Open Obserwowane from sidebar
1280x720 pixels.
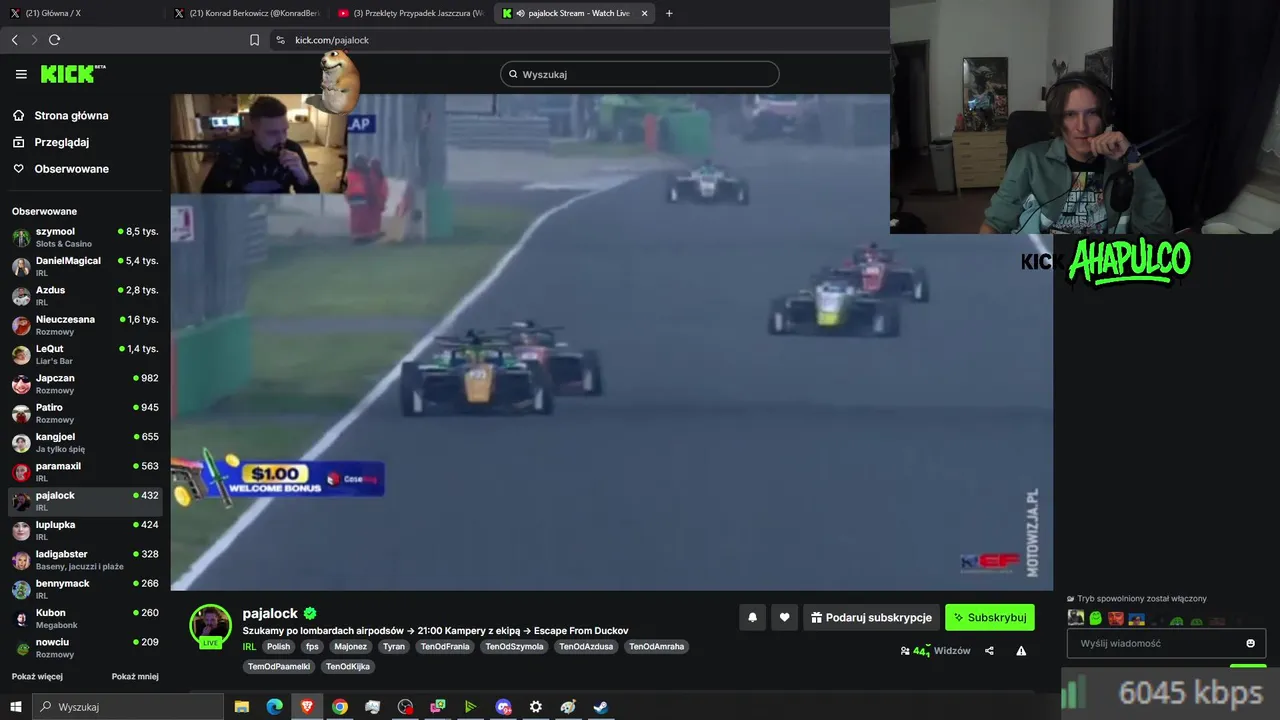(x=71, y=169)
